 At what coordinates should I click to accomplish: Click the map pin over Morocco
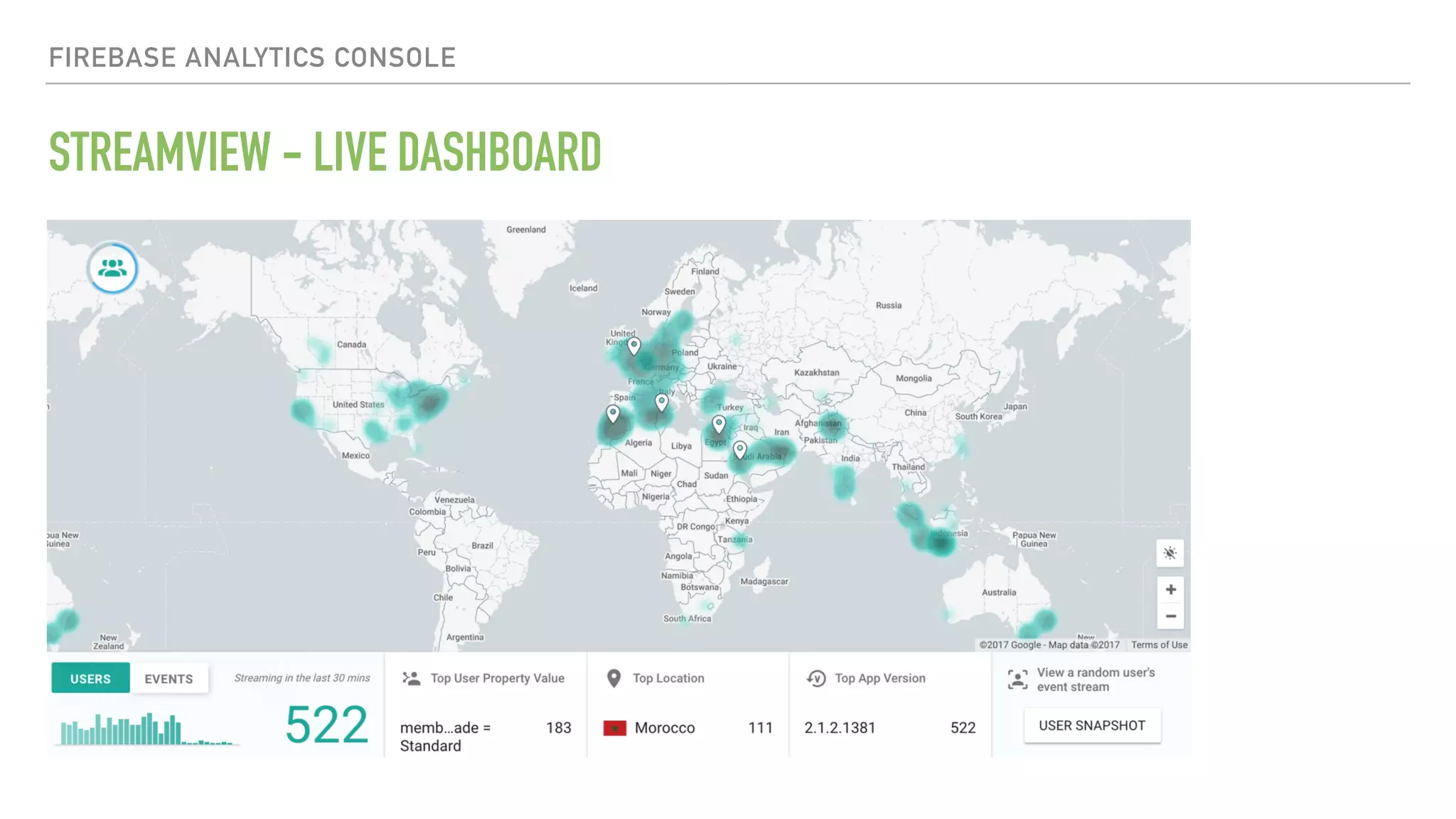(x=613, y=414)
